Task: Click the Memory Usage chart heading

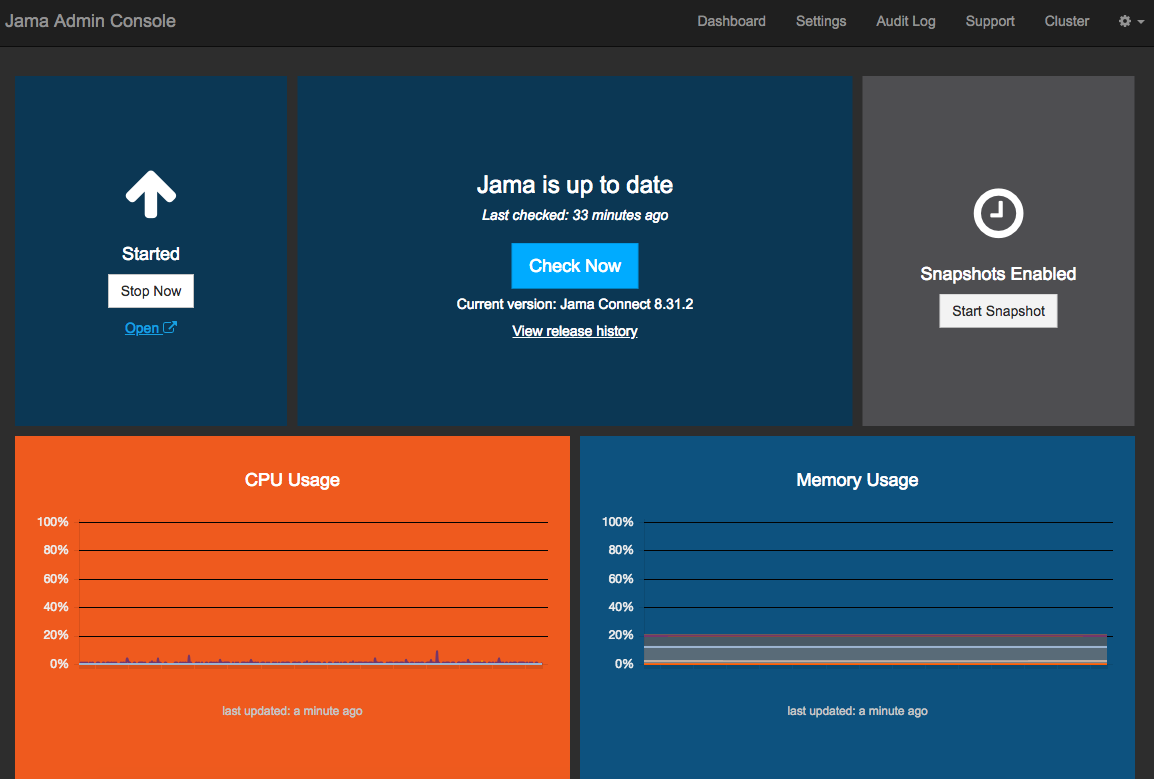Action: click(x=857, y=480)
